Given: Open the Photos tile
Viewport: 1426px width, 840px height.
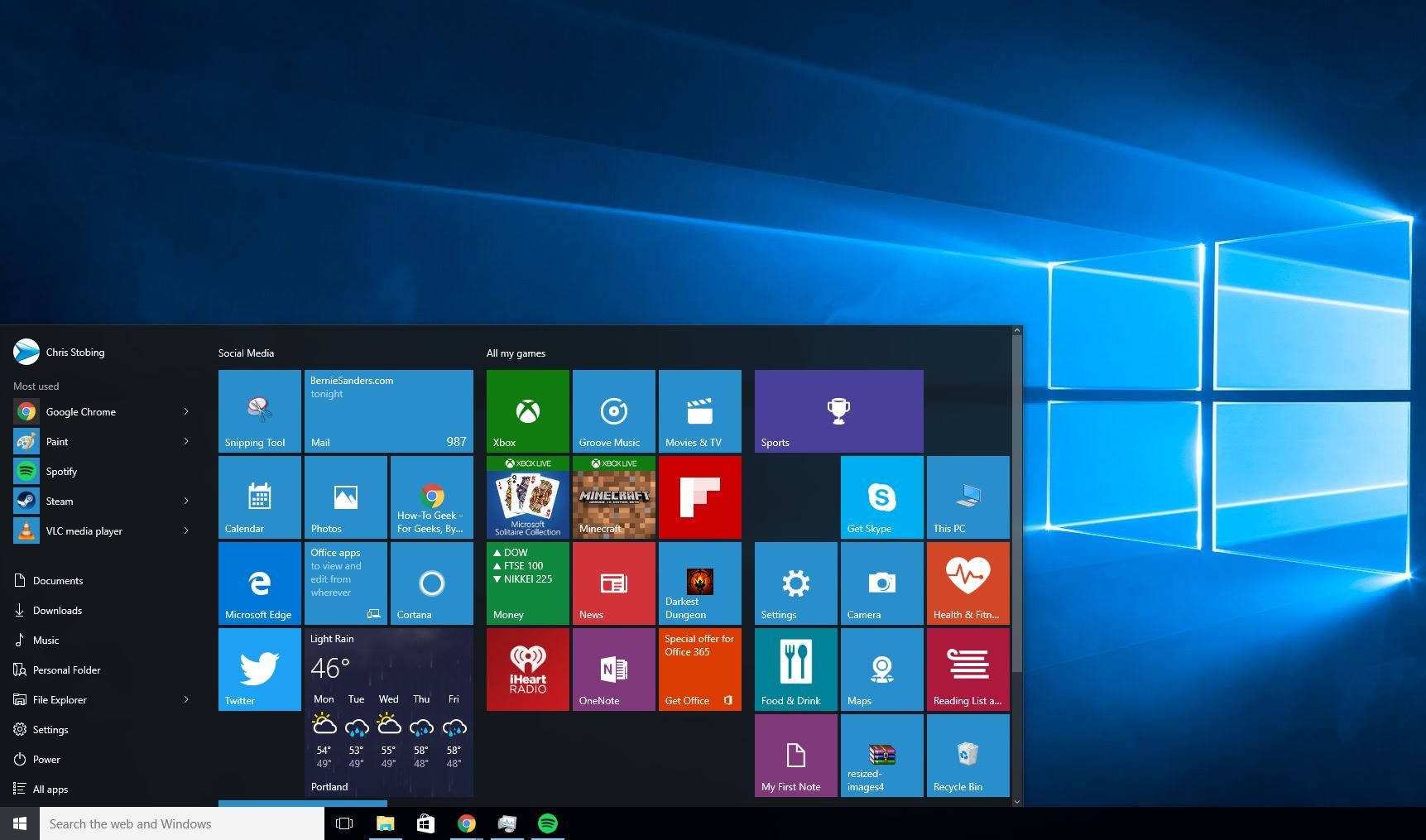Looking at the screenshot, I should (346, 497).
